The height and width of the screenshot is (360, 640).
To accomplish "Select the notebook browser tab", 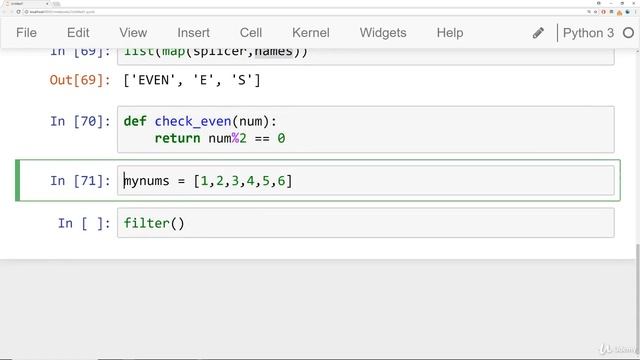I will coord(25,3).
